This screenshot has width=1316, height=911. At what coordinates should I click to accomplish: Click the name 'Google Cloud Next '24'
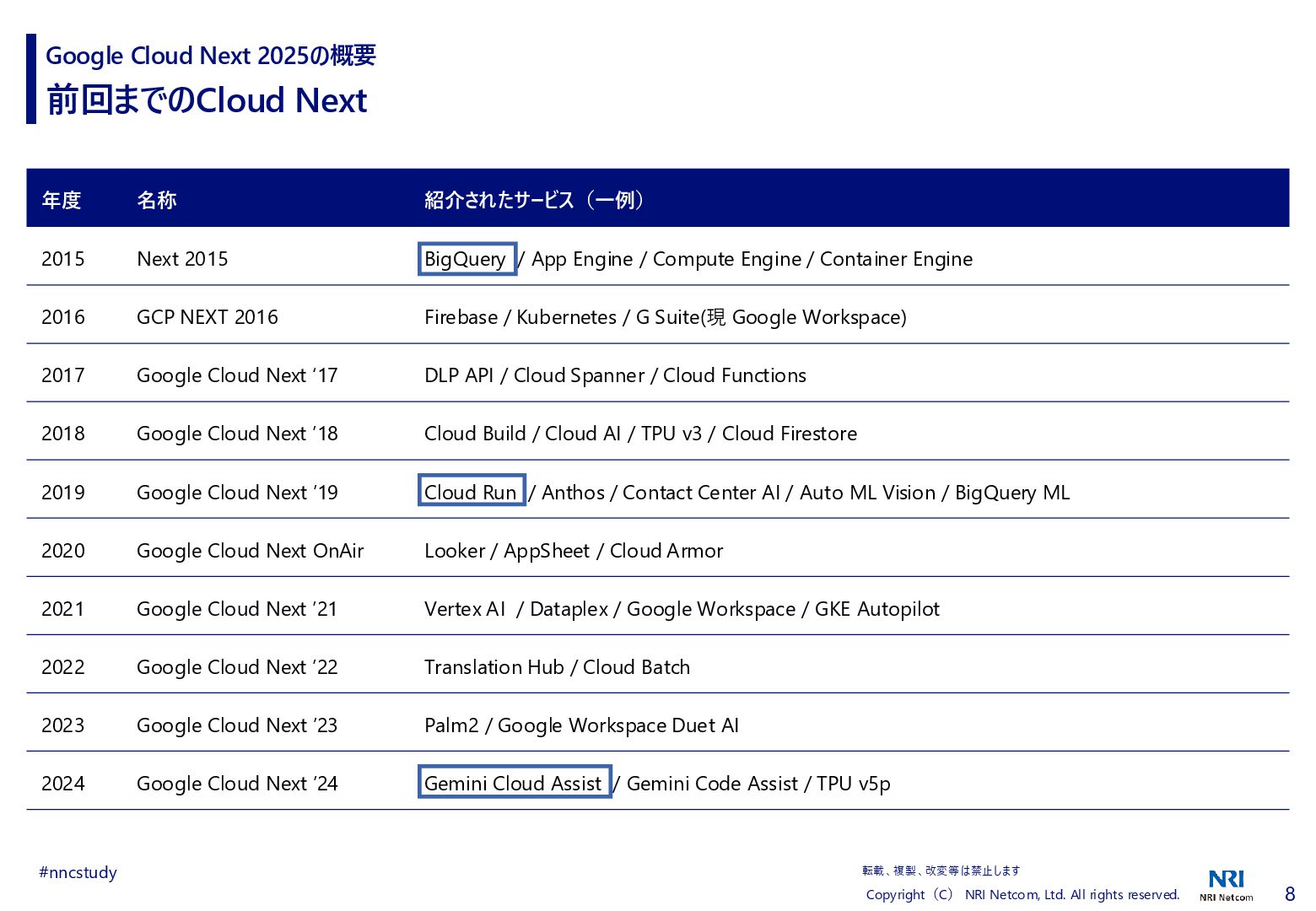[237, 784]
